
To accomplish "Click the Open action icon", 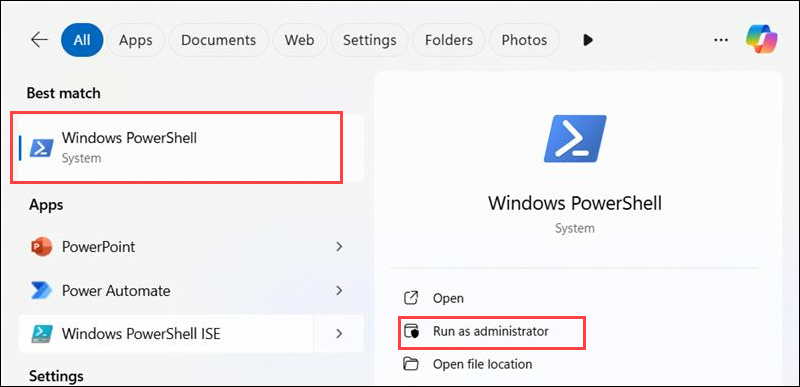I will 411,298.
